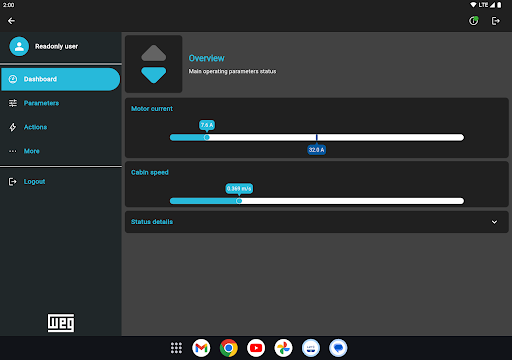The height and width of the screenshot is (360, 512).
Task: Tap the Status details chevron arrow
Action: pos(494,222)
